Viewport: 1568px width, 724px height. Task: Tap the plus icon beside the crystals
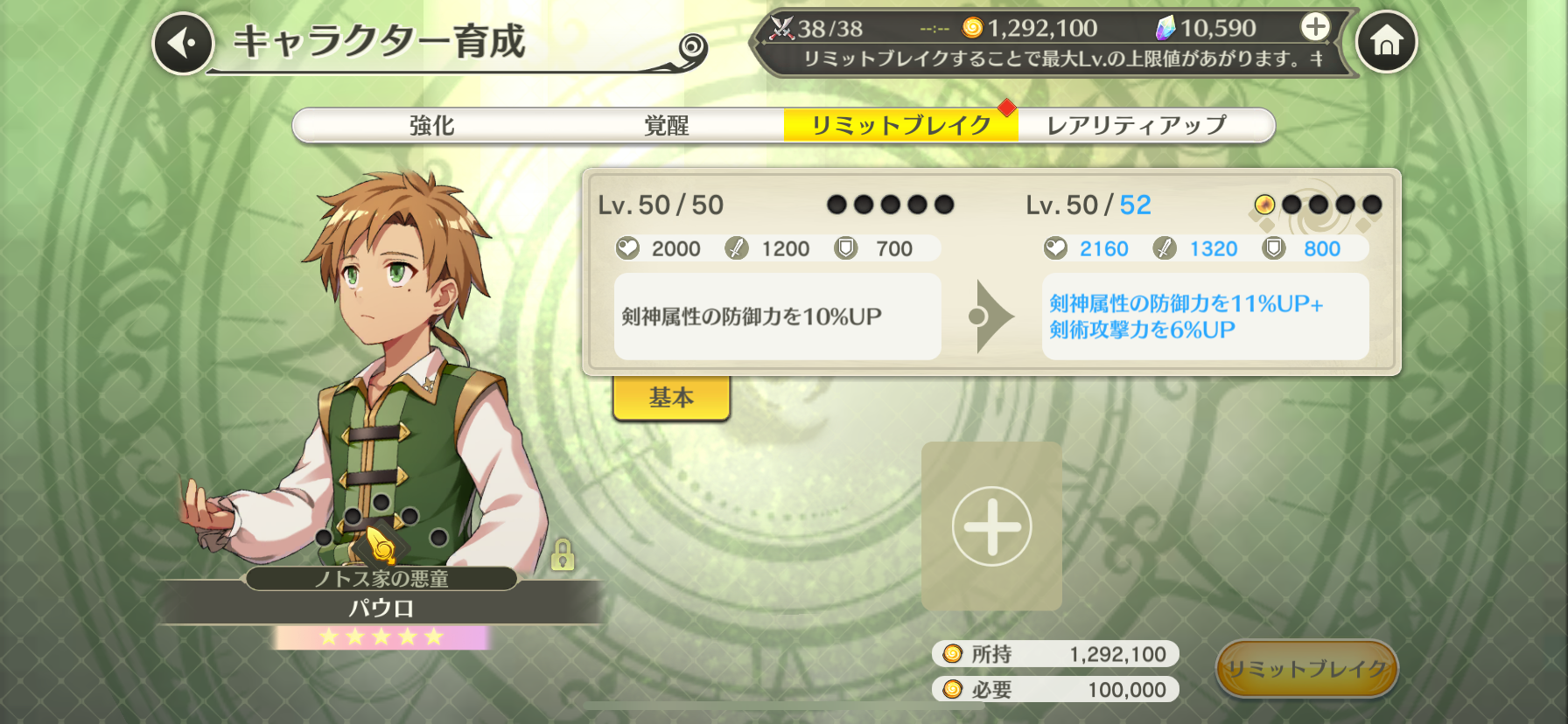1314,27
